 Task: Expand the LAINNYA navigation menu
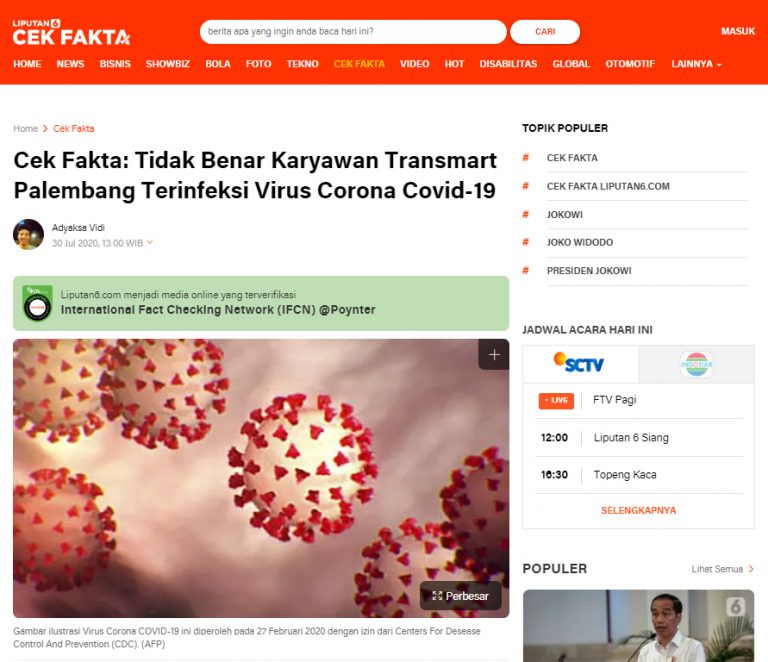pyautogui.click(x=696, y=64)
